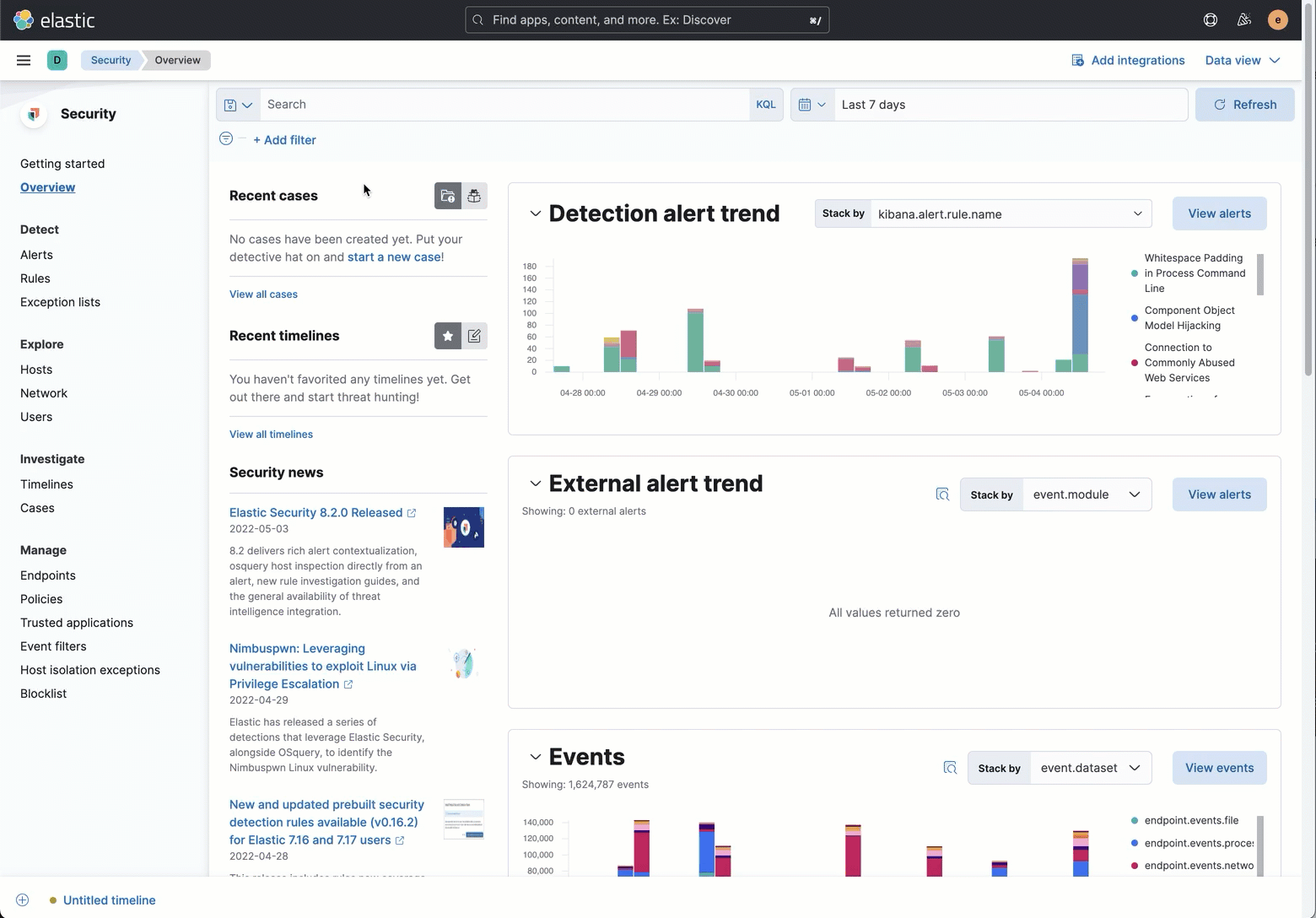The image size is (1316, 918).
Task: Click the saved query menu icon
Action: pyautogui.click(x=238, y=105)
